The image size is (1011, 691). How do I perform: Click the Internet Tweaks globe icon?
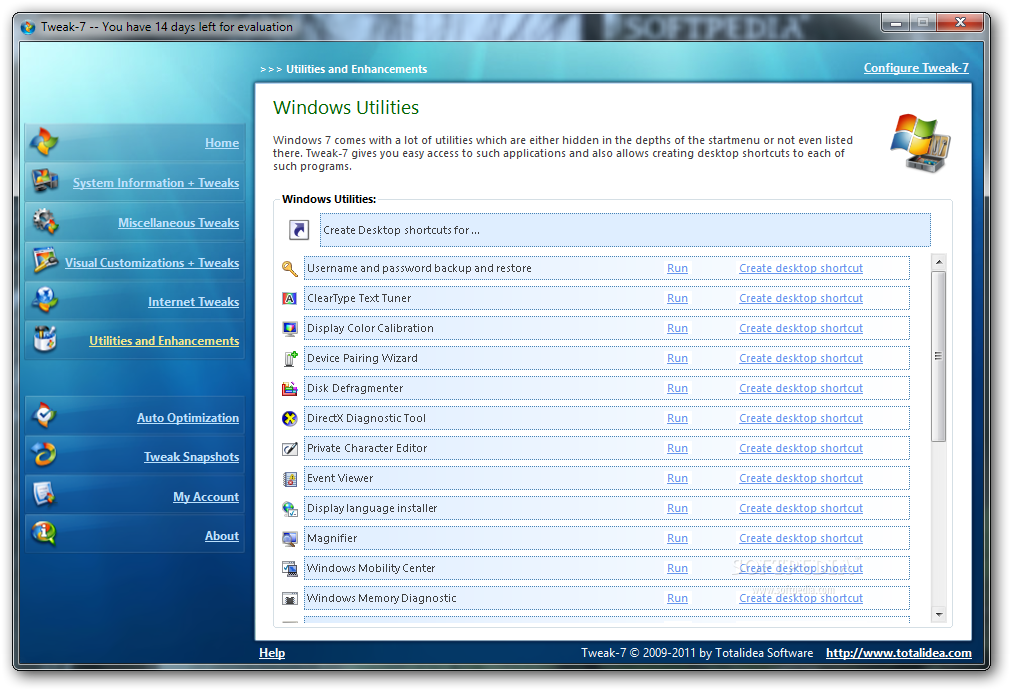coord(45,299)
